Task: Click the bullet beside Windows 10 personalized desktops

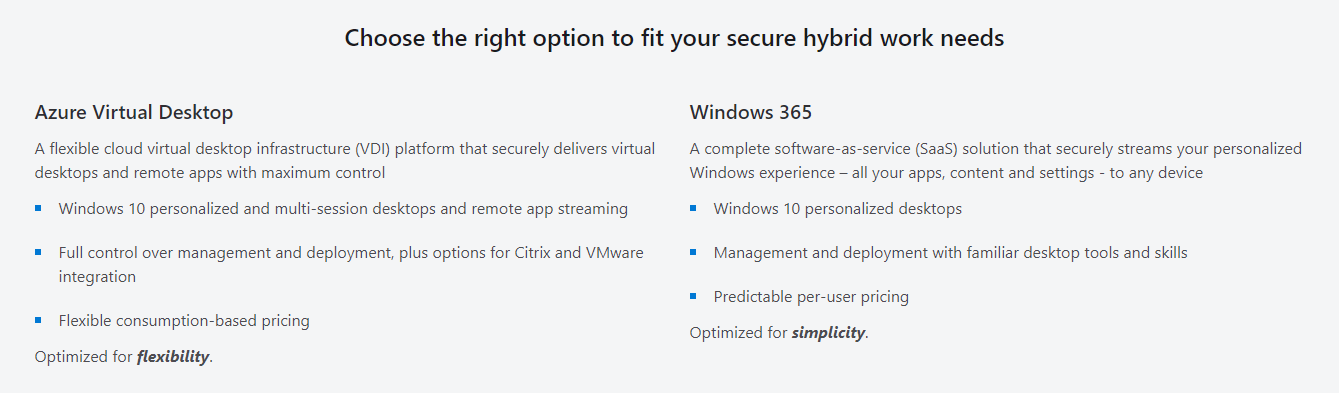Action: [693, 209]
